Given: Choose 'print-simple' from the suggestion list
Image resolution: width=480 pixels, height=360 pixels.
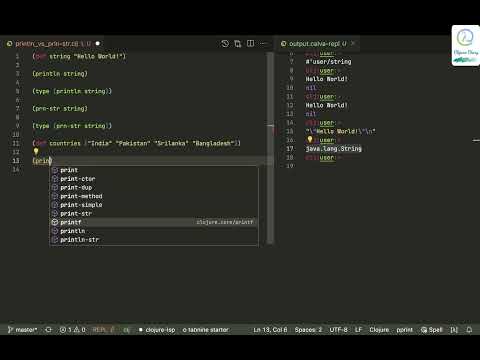Looking at the screenshot, I should pos(154,205).
